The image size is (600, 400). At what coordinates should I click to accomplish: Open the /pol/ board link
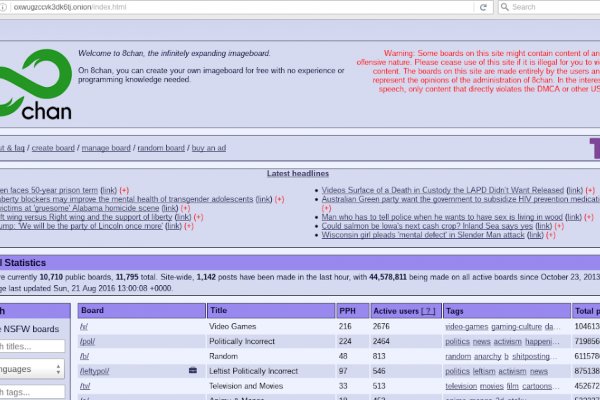coord(86,341)
